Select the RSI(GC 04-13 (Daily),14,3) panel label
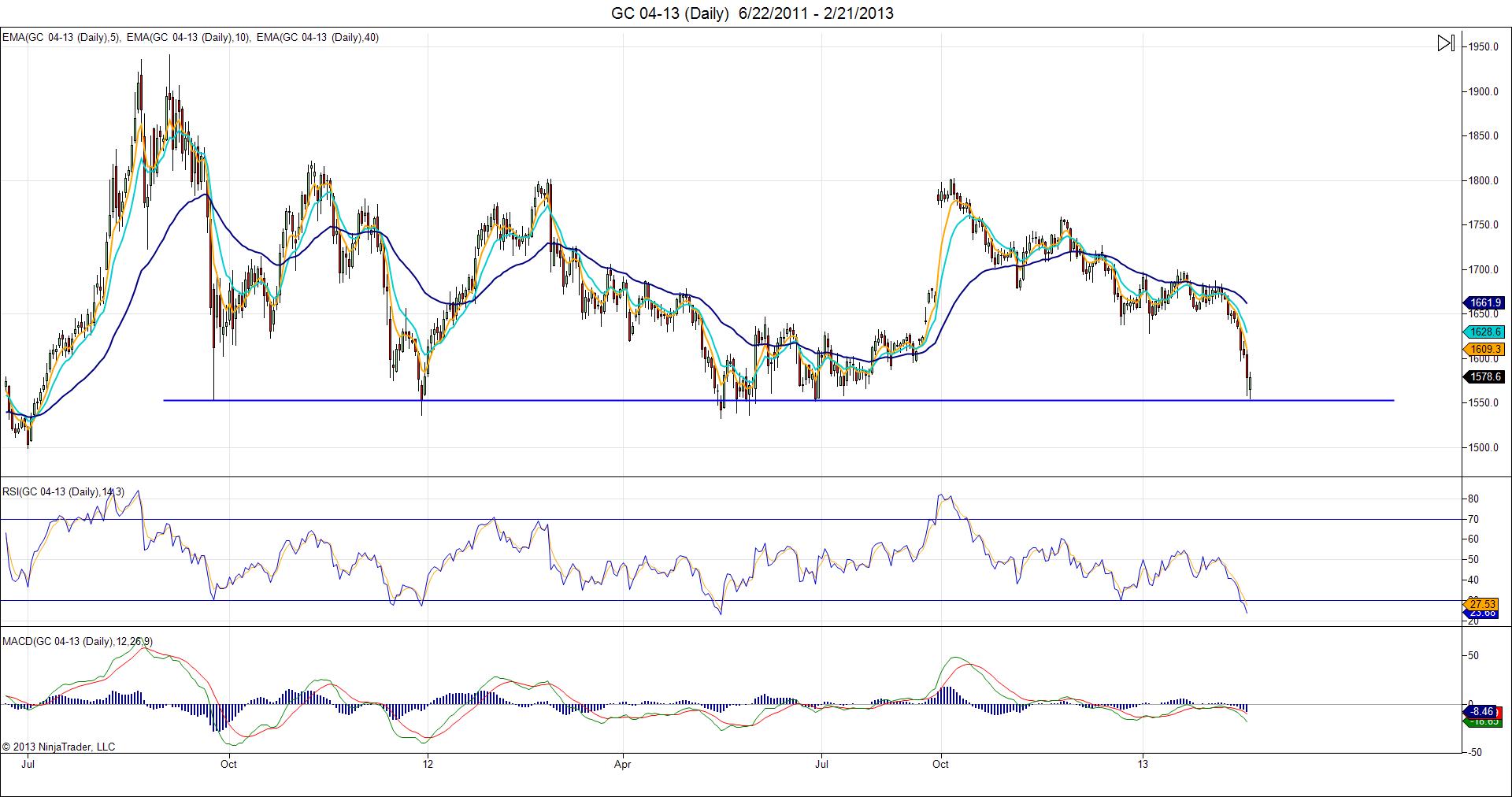 64,491
